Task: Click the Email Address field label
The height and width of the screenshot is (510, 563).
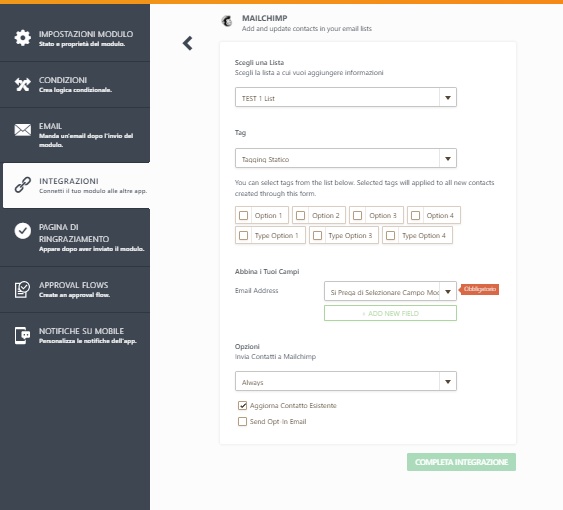Action: 256,291
